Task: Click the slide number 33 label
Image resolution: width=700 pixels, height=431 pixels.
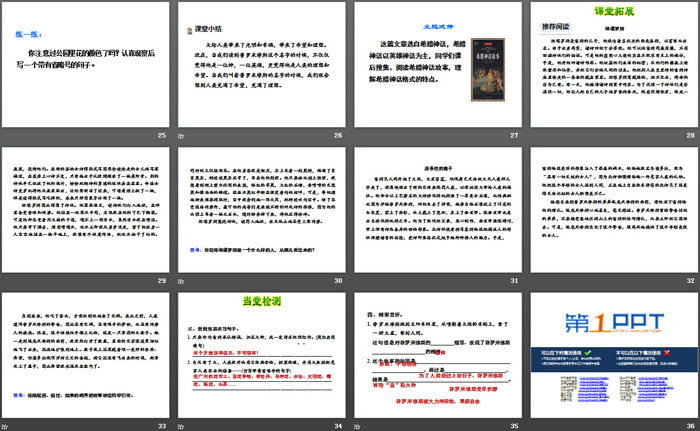Action: click(162, 426)
